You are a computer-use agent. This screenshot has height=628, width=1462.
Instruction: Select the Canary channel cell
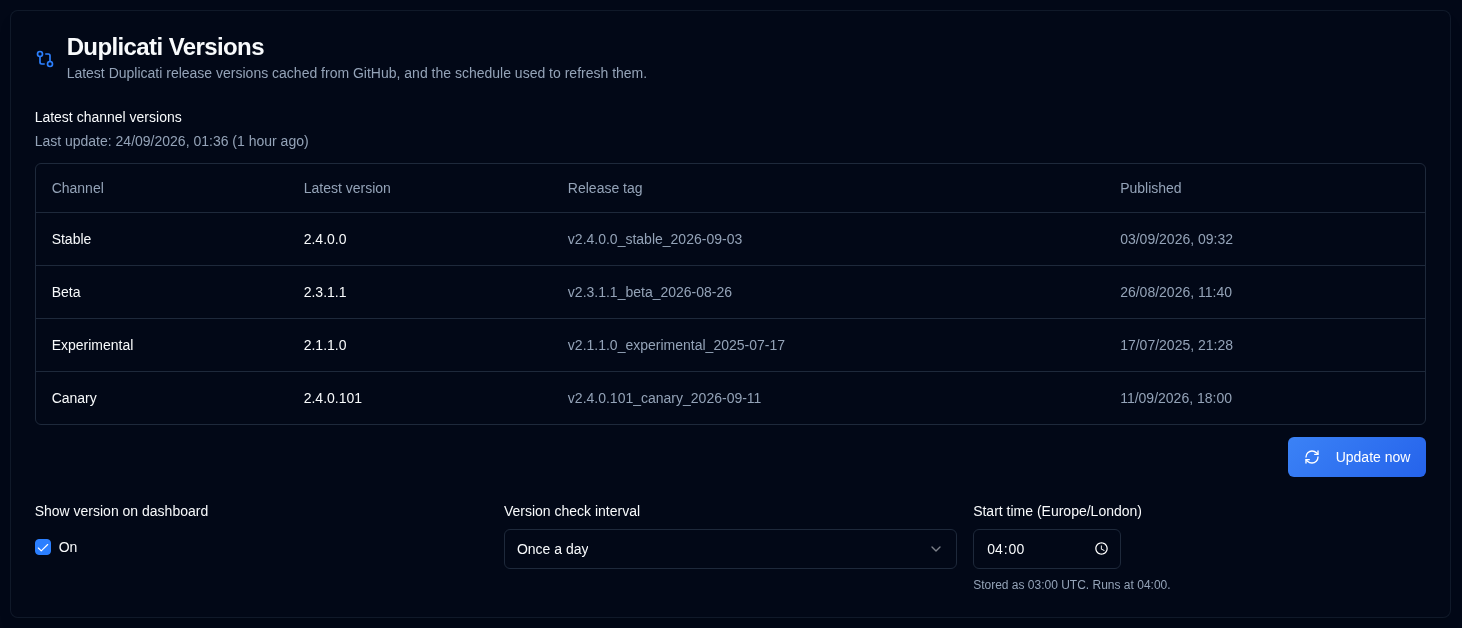[x=74, y=398]
